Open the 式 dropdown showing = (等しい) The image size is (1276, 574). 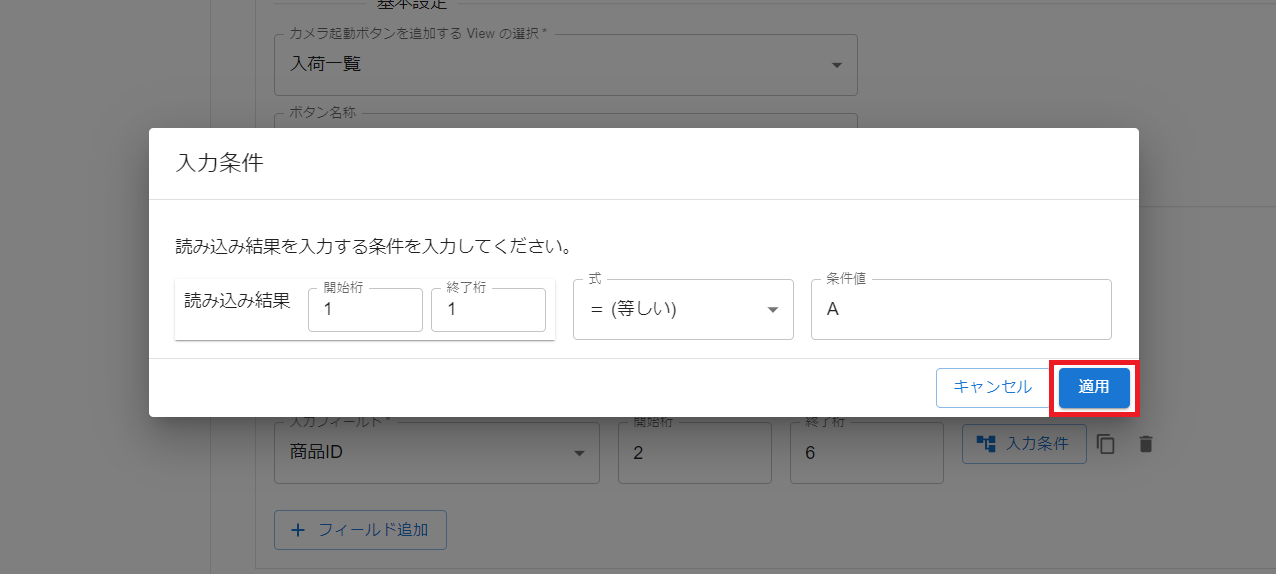[683, 309]
